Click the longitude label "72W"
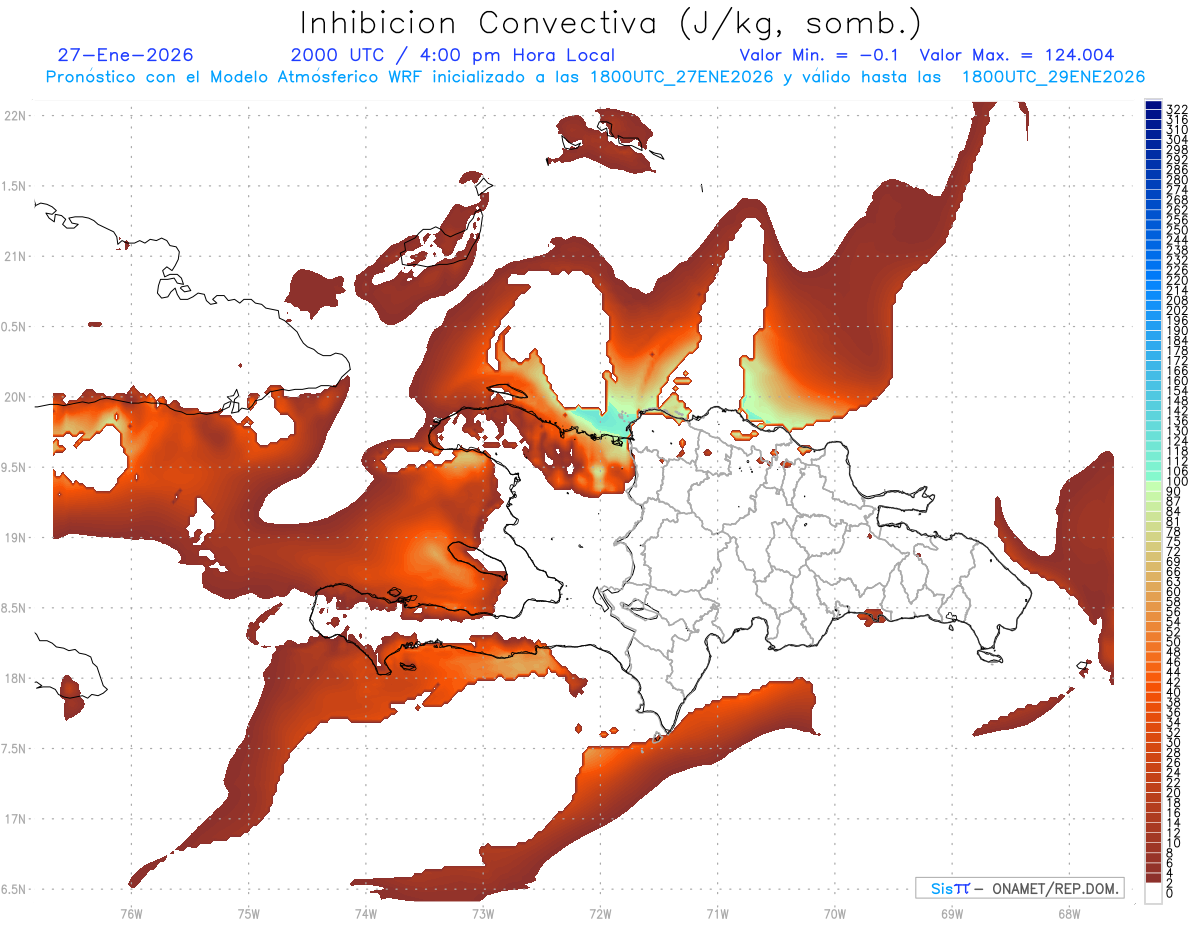Screen dimensions: 1200x927 [600, 913]
